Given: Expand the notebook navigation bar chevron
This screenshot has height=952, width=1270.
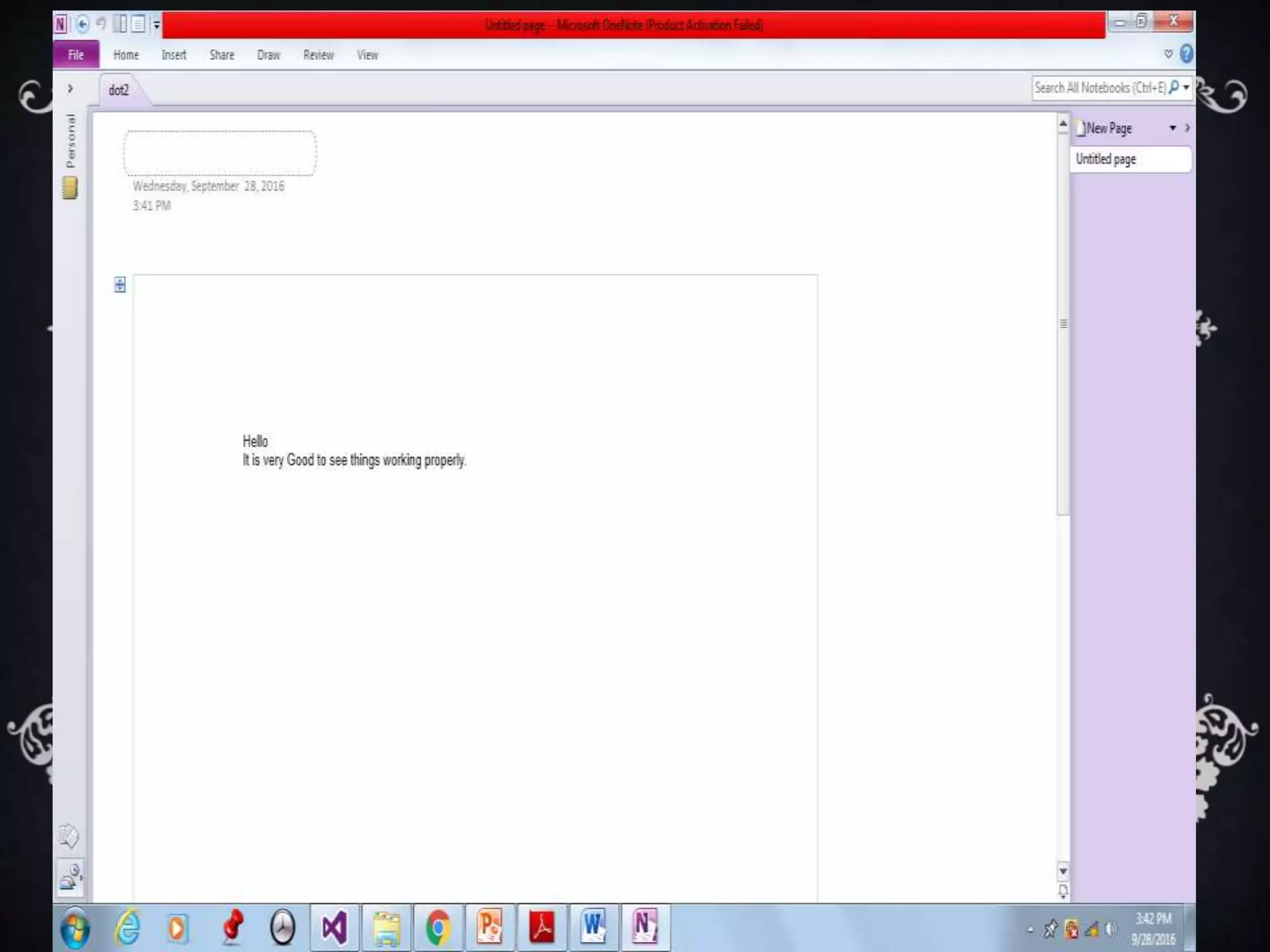Looking at the screenshot, I should coord(70,89).
